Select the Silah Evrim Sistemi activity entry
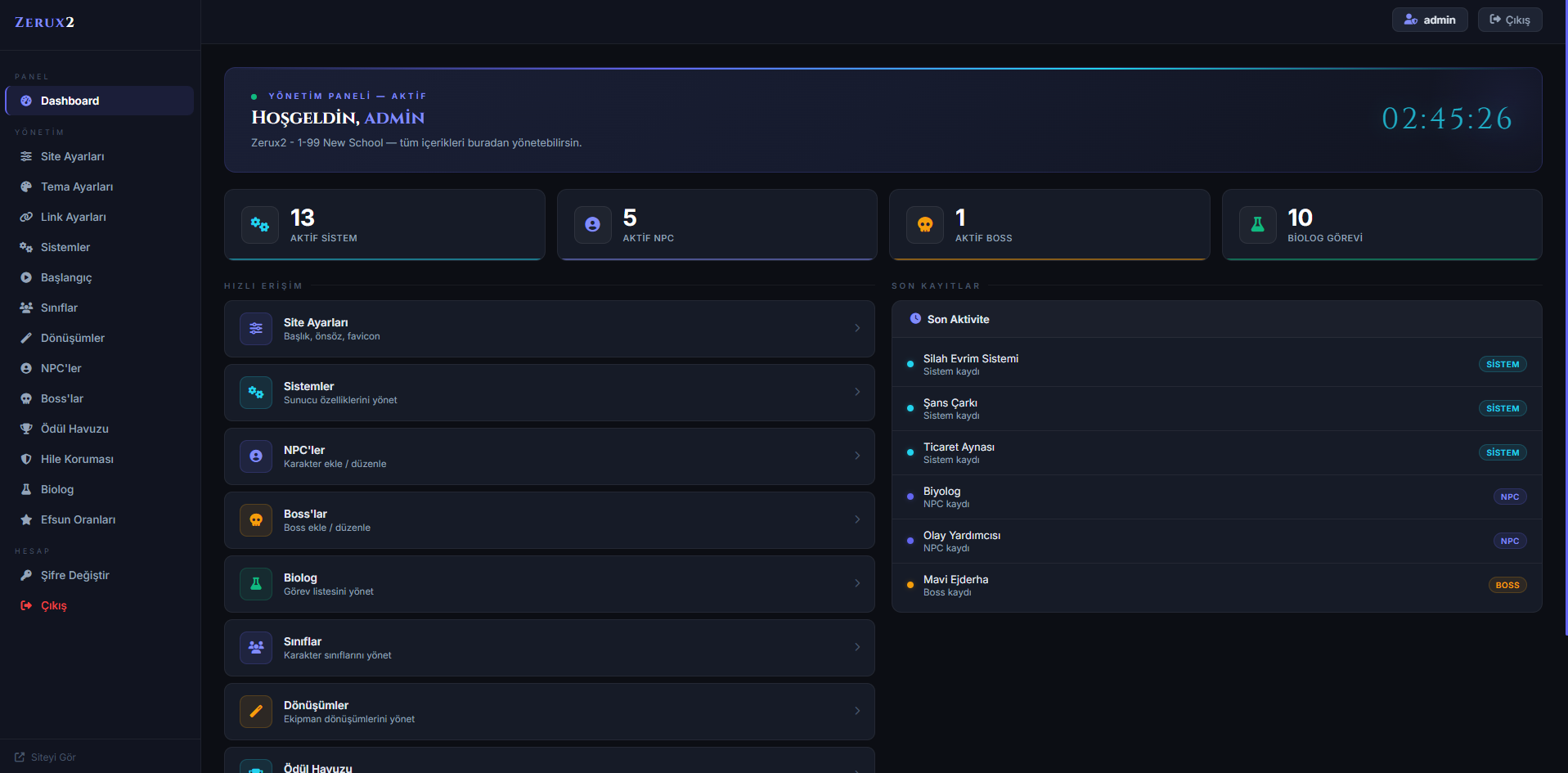This screenshot has height=773, width=1568. click(970, 364)
